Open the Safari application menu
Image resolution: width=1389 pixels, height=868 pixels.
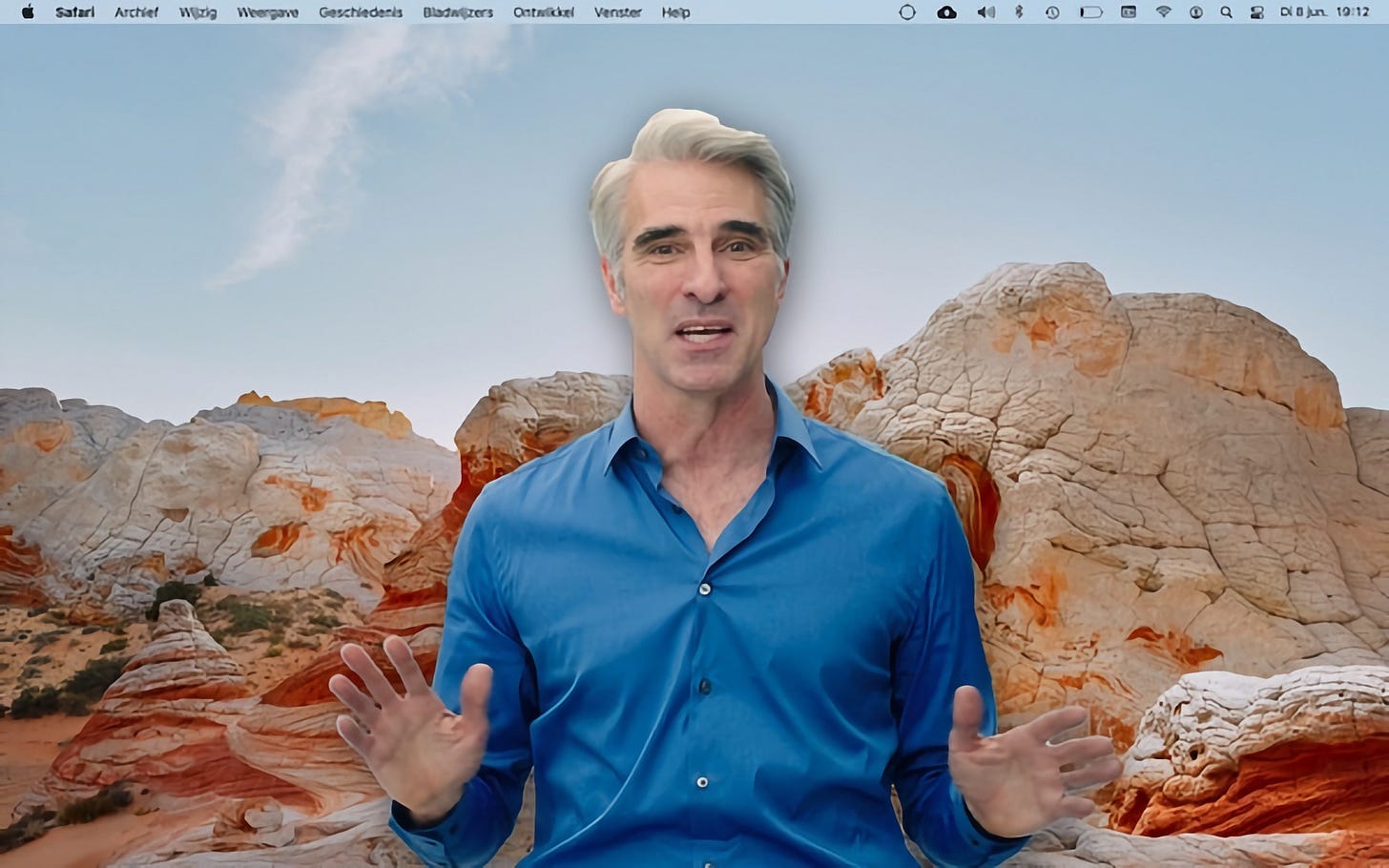(74, 12)
